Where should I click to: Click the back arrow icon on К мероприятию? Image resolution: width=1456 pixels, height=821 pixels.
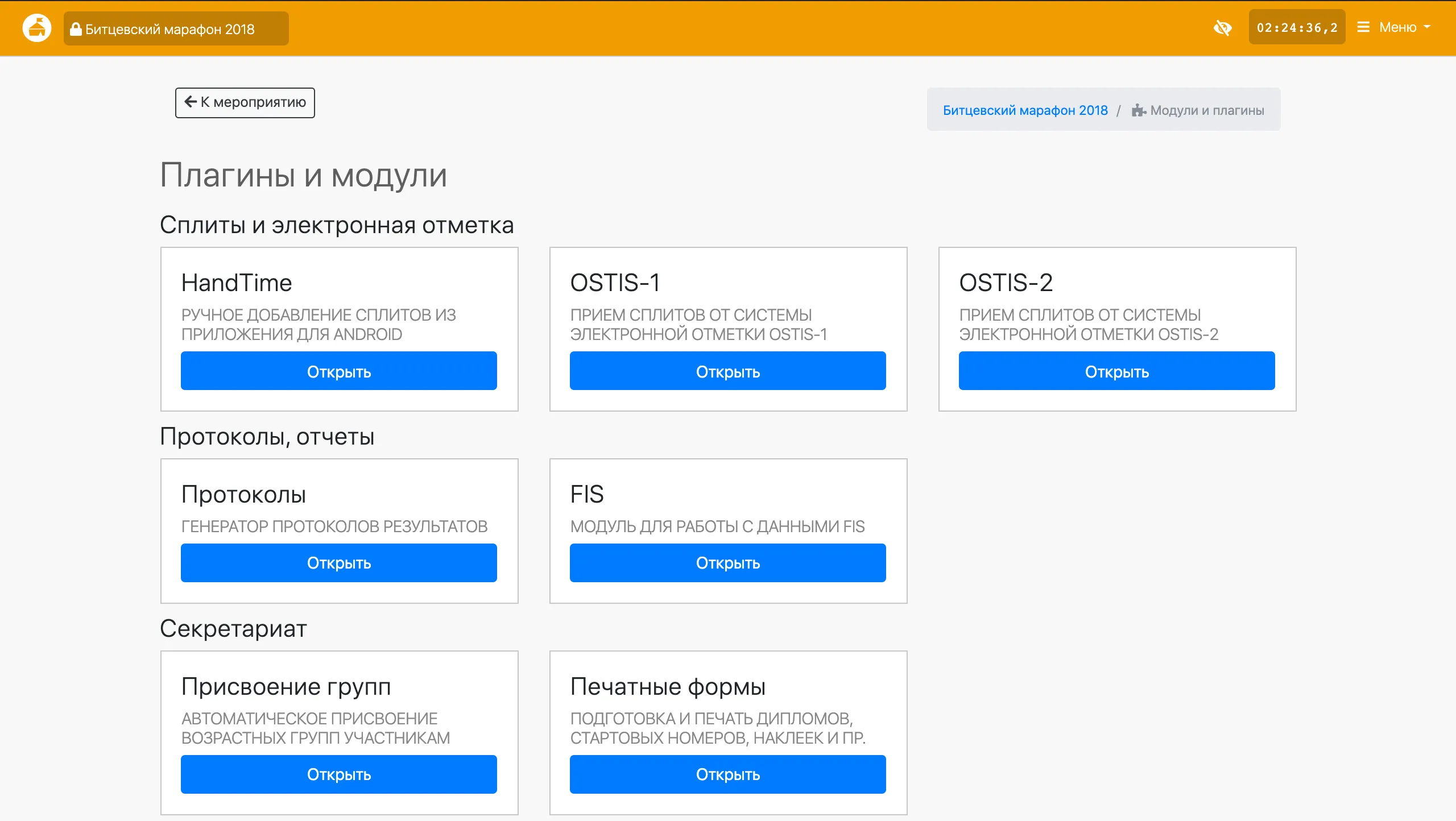pyautogui.click(x=191, y=102)
